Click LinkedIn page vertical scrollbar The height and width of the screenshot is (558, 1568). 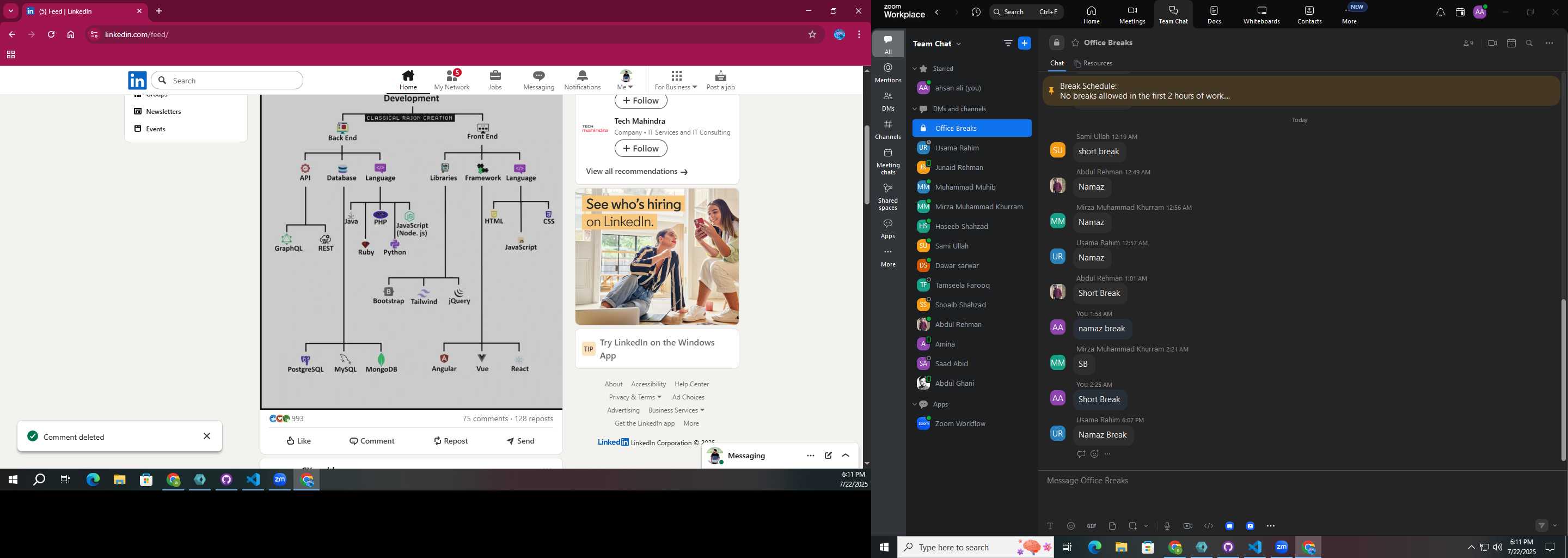pyautogui.click(x=867, y=165)
